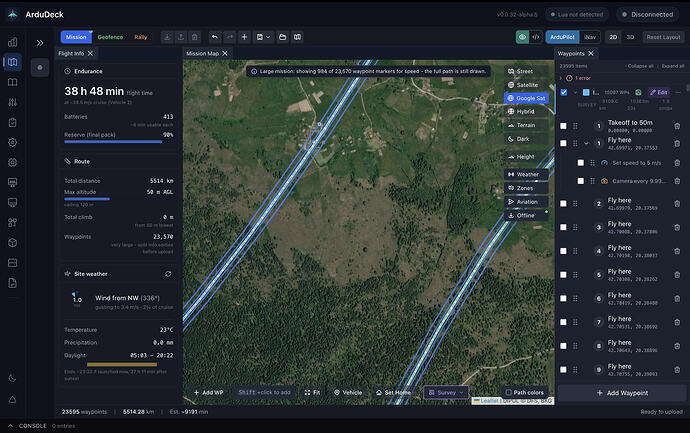
Task: Click the clear mission trash icon in toolbar
Action: point(195,37)
